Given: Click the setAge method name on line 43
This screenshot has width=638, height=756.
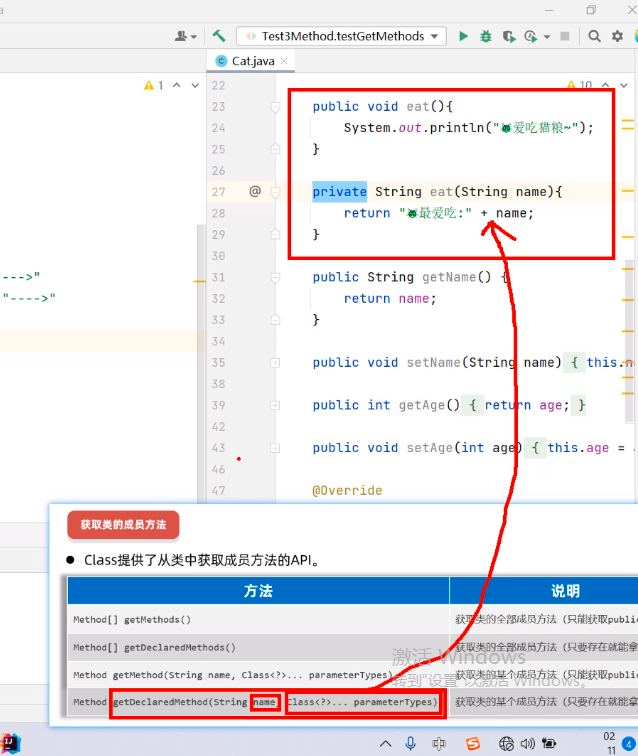Looking at the screenshot, I should (x=430, y=448).
